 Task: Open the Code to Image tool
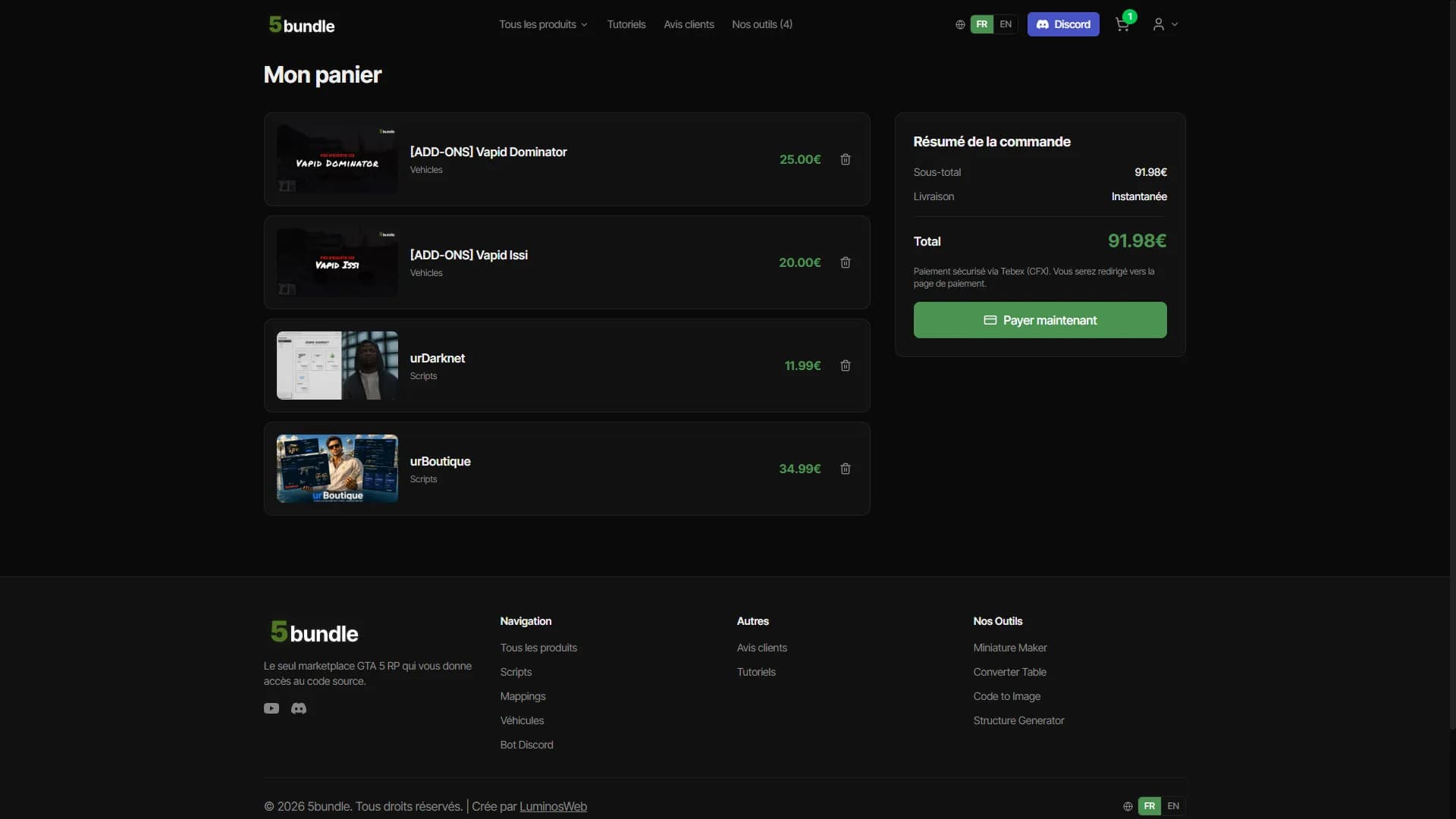(x=1006, y=696)
